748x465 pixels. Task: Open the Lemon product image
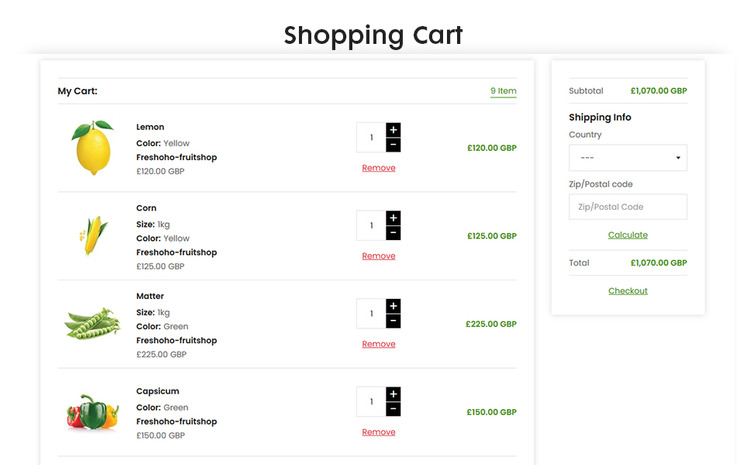pos(93,148)
